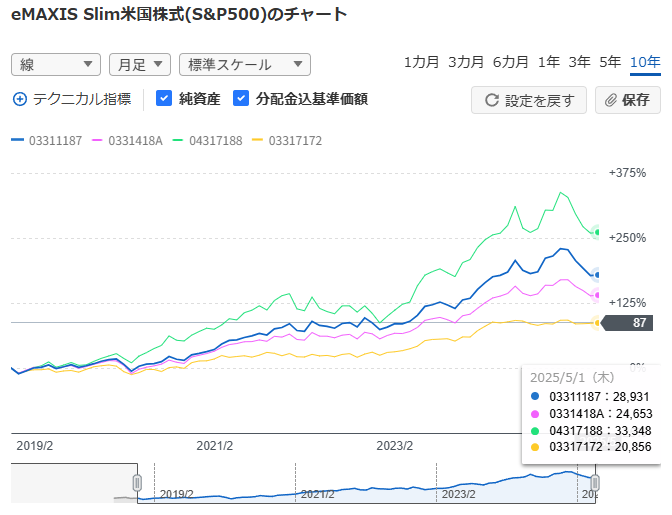Click tooltip row 03317172：20,856
This screenshot has width=672, height=515.
coord(591,447)
